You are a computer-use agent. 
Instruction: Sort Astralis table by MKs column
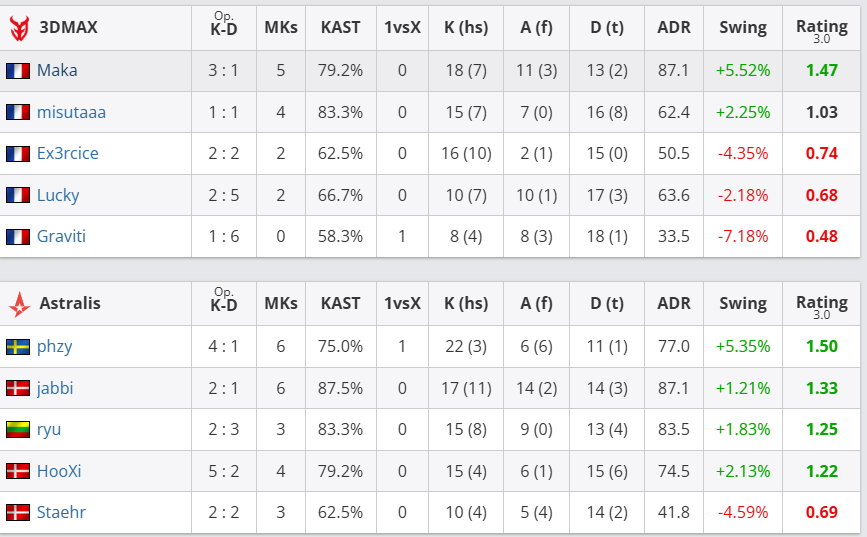click(281, 304)
